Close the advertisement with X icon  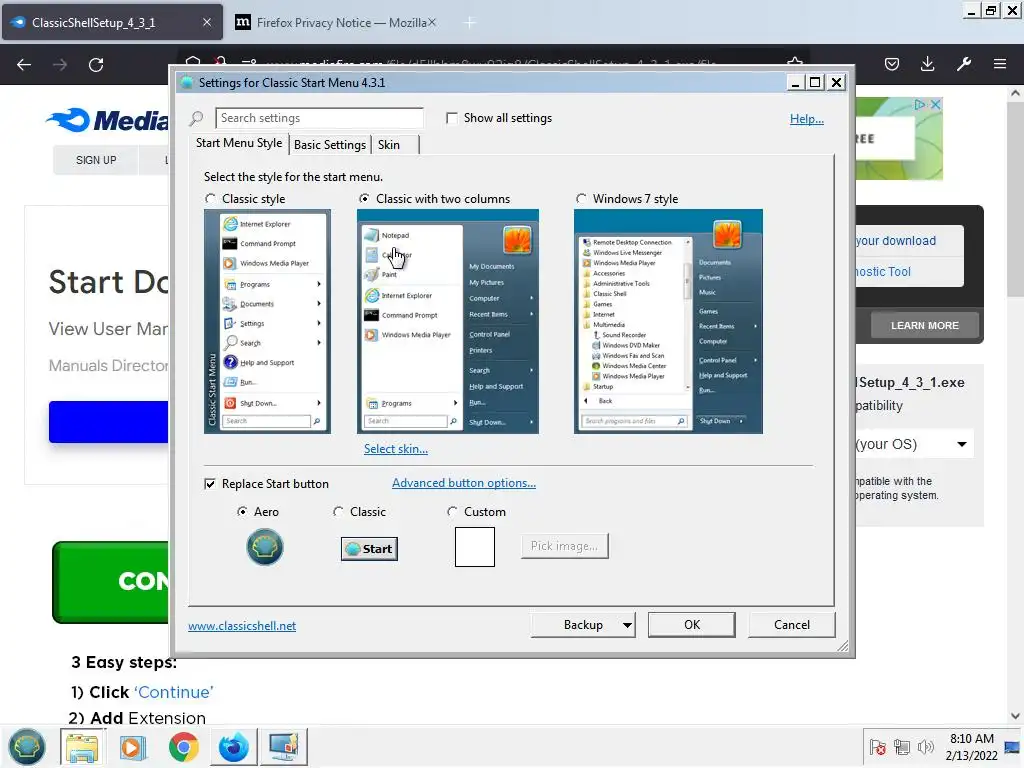tap(935, 104)
